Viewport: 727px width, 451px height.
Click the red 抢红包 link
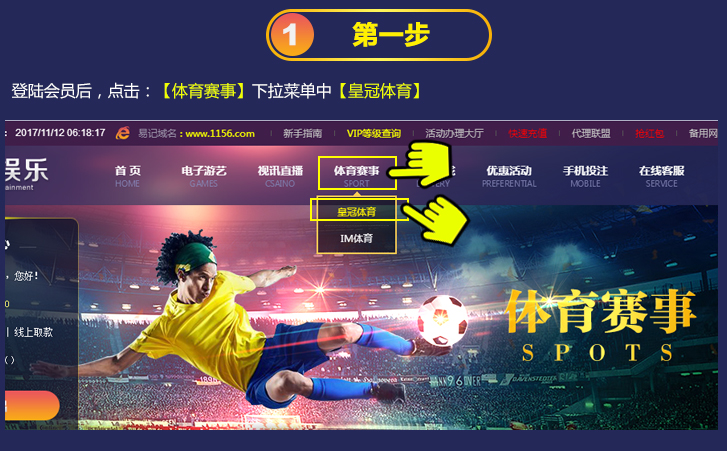pyautogui.click(x=649, y=133)
